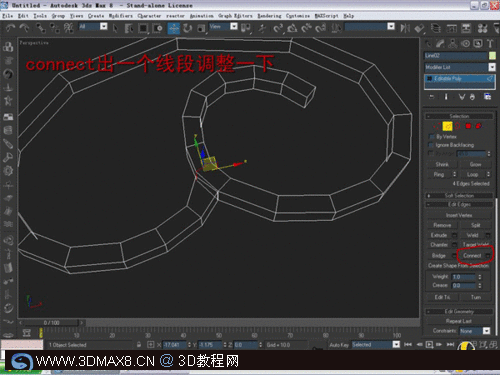This screenshot has width=500, height=375.
Task: Open the Utilities command panel tab
Action: point(490,43)
